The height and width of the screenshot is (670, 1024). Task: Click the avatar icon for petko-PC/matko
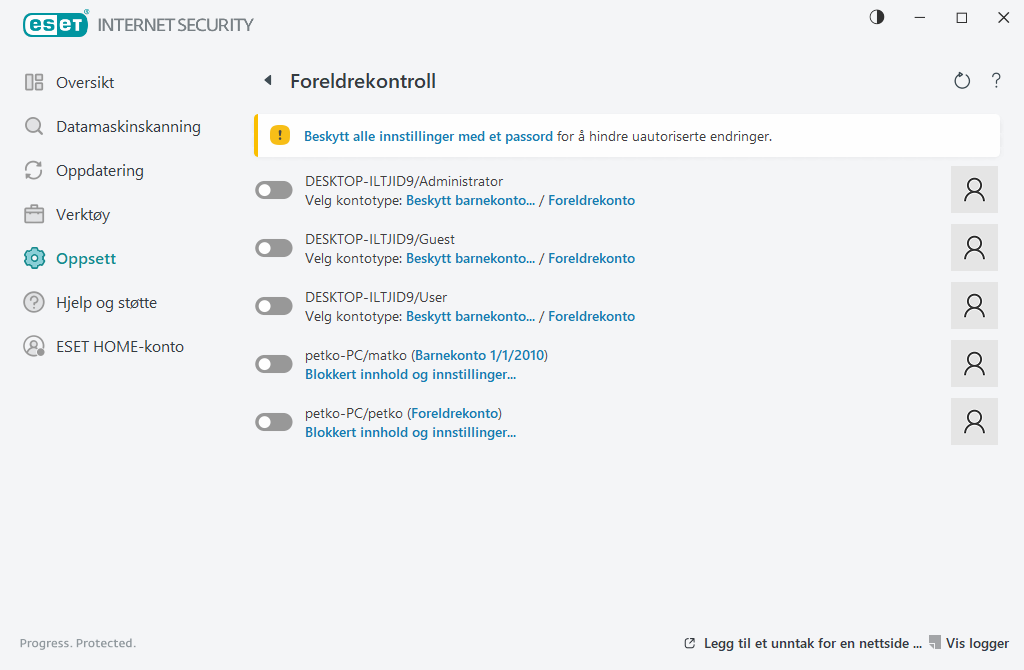coord(974,363)
